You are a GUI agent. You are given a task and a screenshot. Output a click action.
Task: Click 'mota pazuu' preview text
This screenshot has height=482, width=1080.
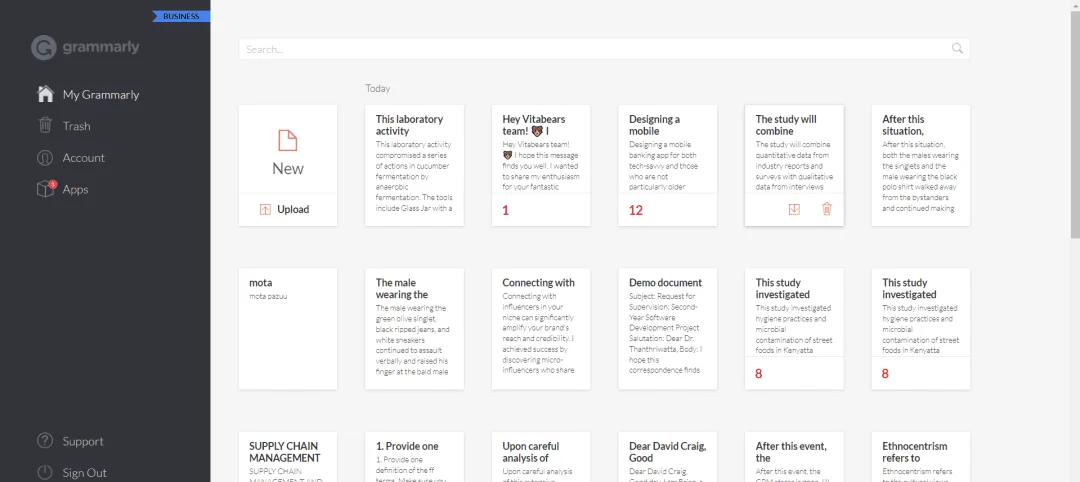coord(268,297)
